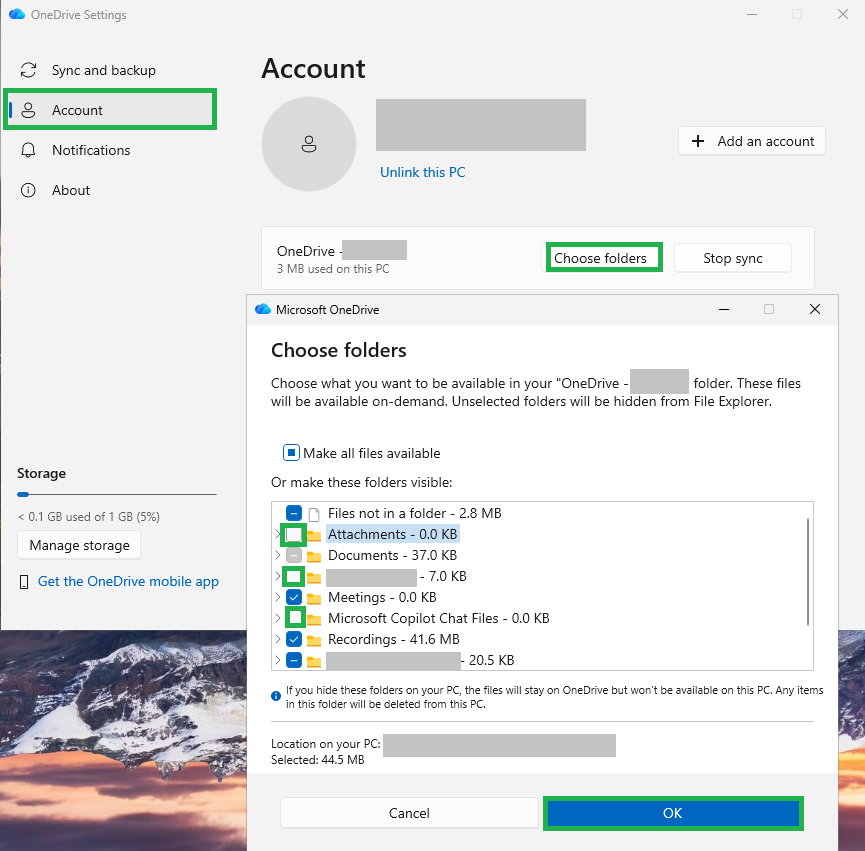Expand the Recordings folder chevron
The width and height of the screenshot is (865, 851).
(278, 639)
